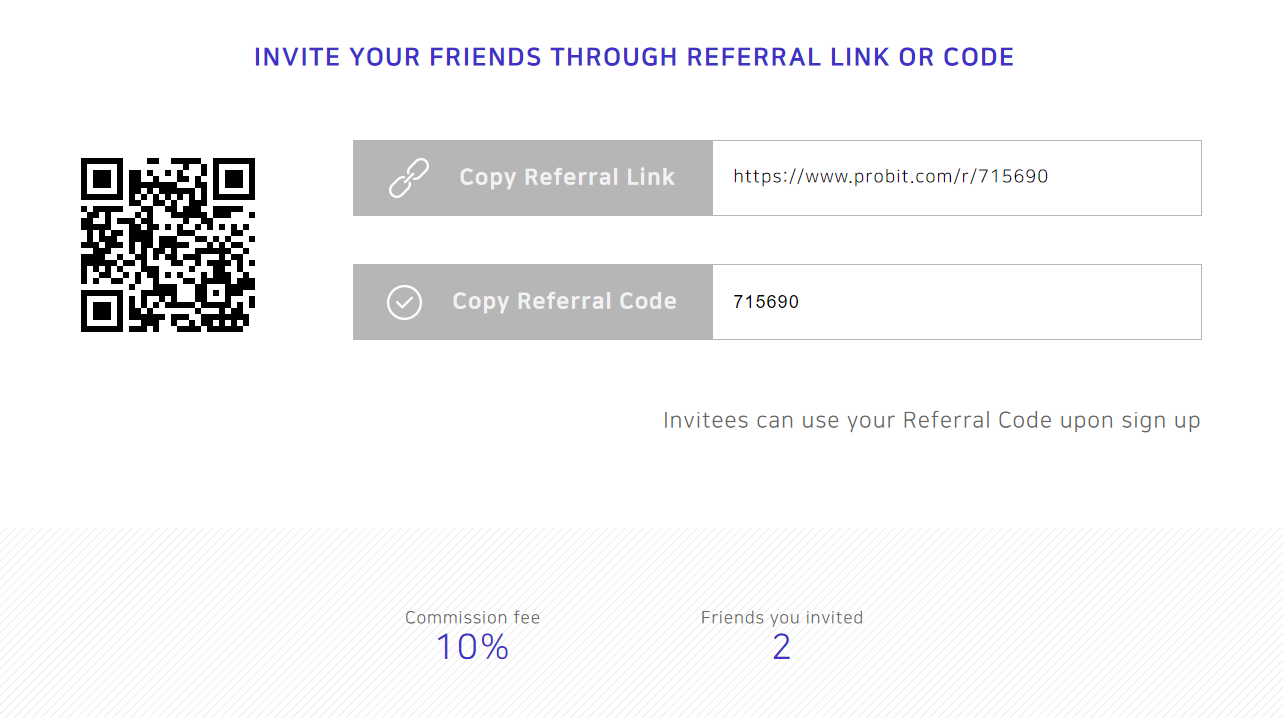Select the probit.com referral URL text

[890, 177]
